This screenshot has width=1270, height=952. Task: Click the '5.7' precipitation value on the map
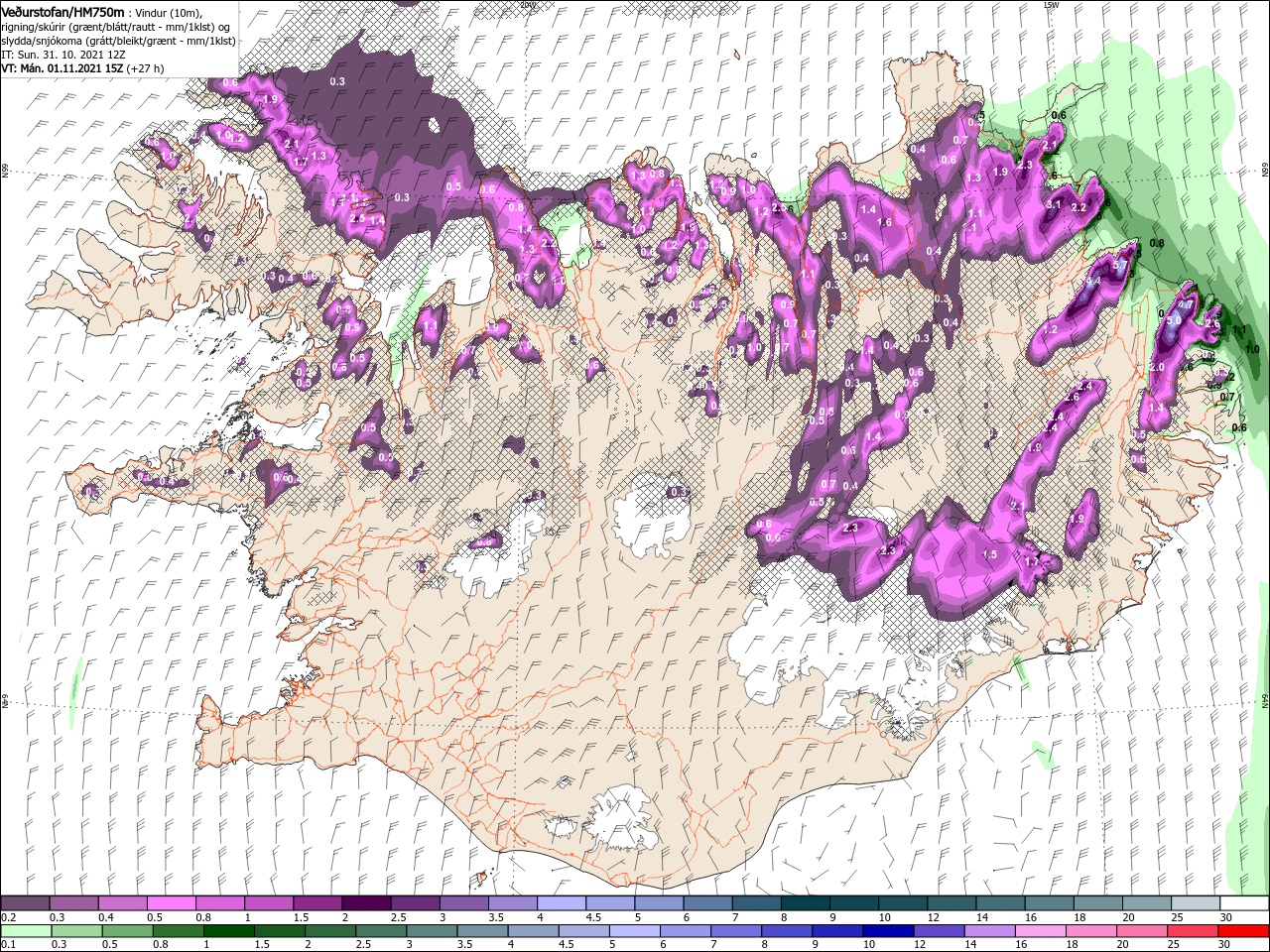1122,265
